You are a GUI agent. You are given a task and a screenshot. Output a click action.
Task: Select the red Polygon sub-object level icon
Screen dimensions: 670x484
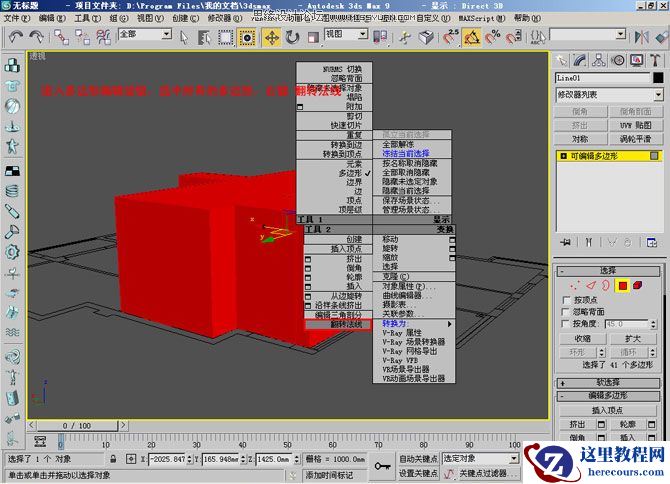(622, 285)
